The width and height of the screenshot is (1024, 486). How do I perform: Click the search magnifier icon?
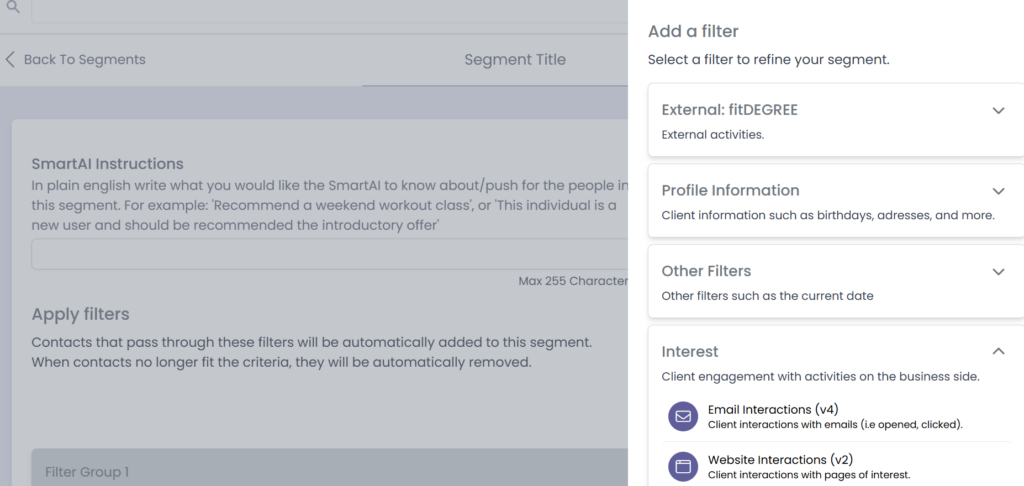pyautogui.click(x=12, y=7)
